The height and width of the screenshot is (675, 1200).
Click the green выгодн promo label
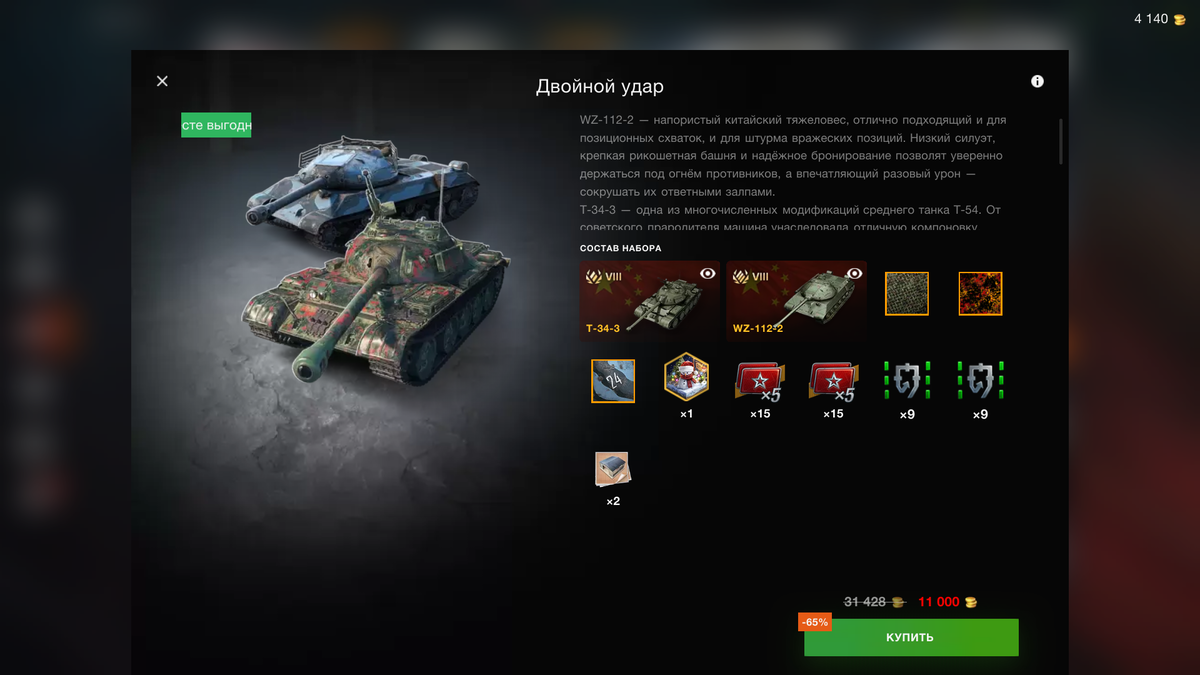coord(216,125)
